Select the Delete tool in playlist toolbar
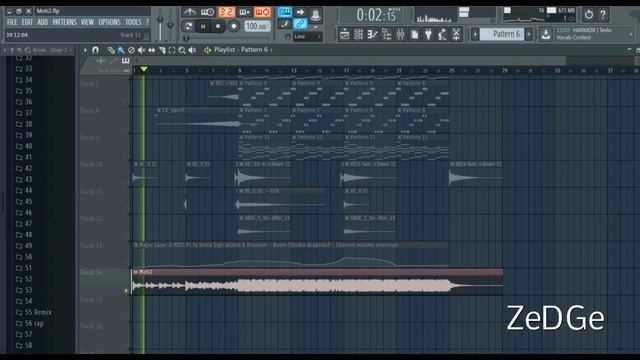This screenshot has width=640, height=360. (131, 50)
